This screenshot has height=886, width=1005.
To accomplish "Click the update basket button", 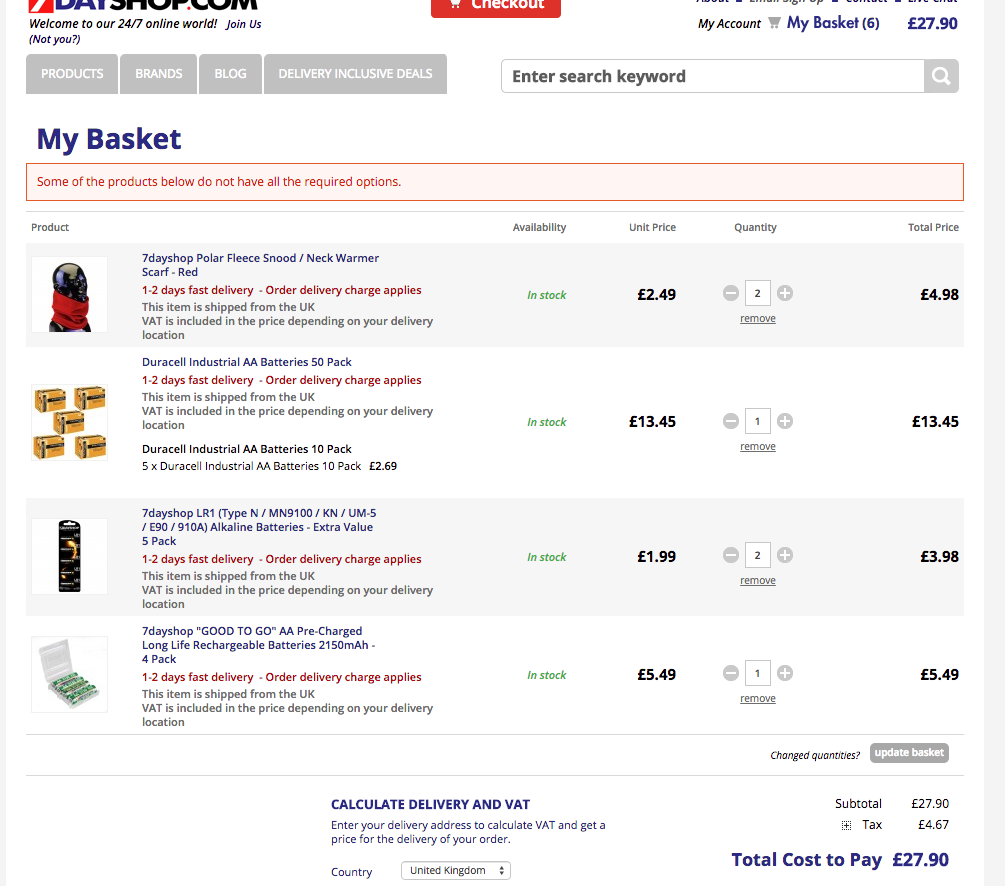I will pos(909,753).
